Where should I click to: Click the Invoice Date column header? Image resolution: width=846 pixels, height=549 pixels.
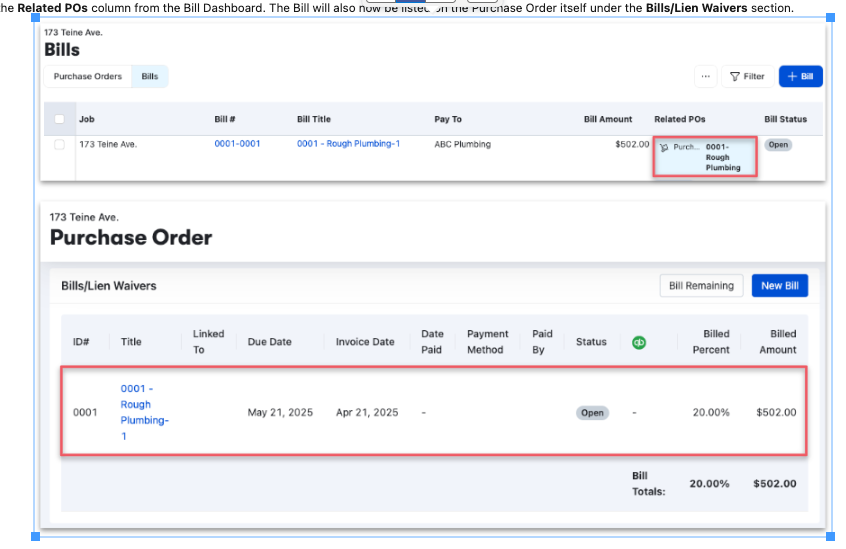click(x=365, y=342)
